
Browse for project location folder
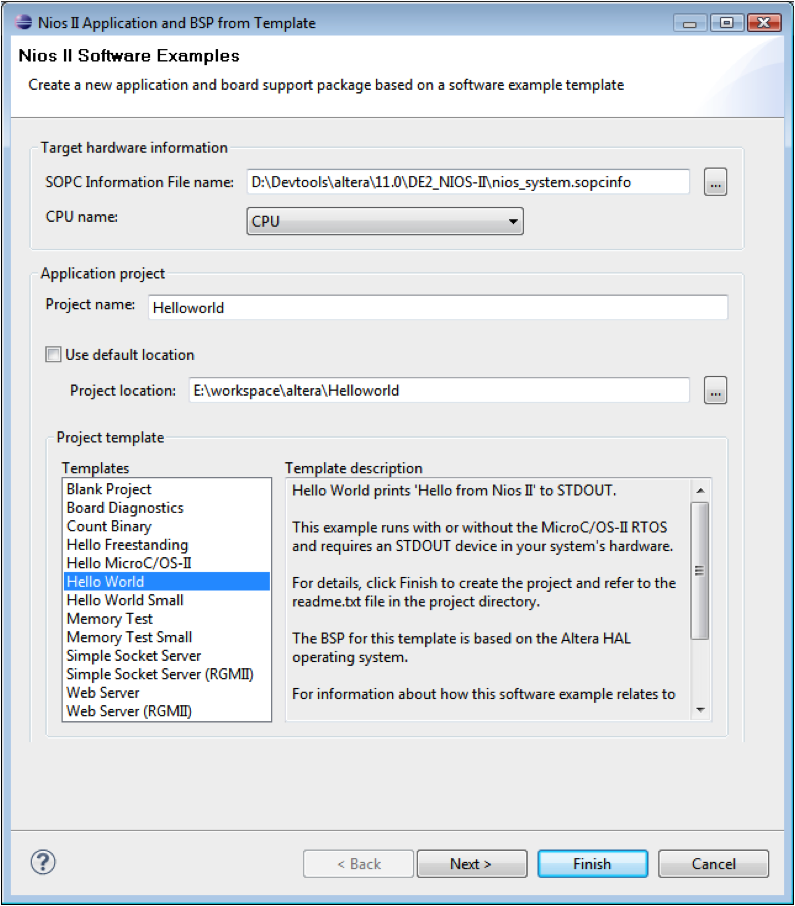click(715, 391)
